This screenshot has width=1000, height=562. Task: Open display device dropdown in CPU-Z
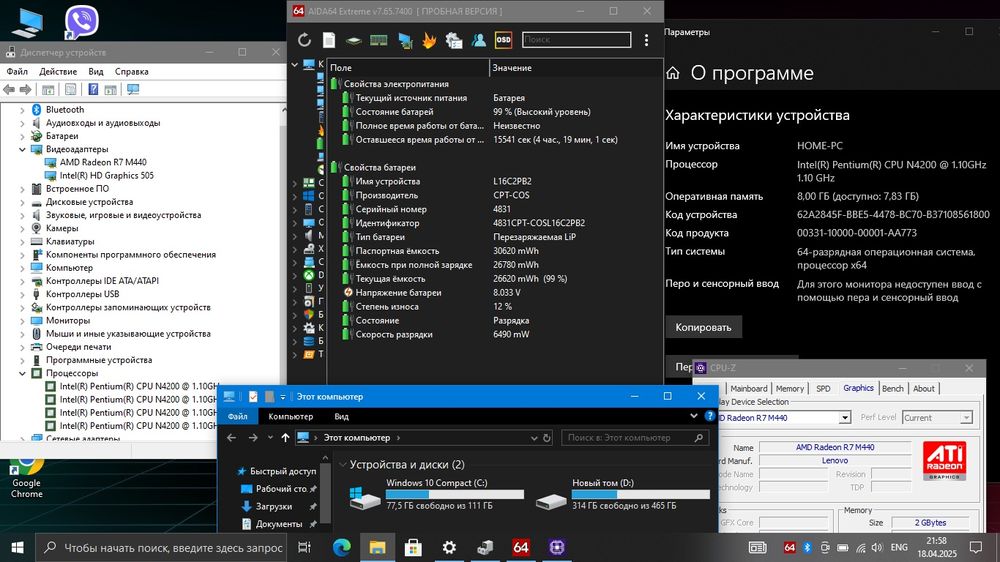click(845, 418)
